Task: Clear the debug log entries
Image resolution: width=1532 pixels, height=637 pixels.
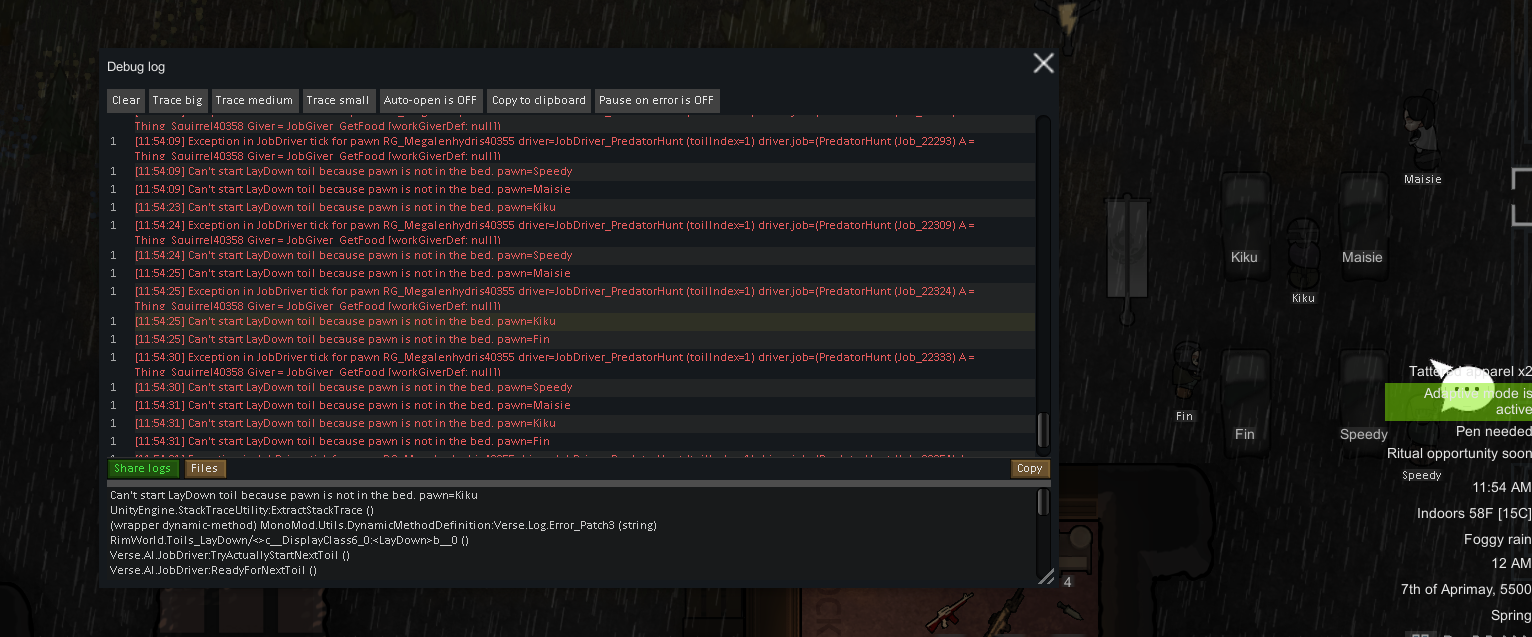Action: pyautogui.click(x=126, y=100)
